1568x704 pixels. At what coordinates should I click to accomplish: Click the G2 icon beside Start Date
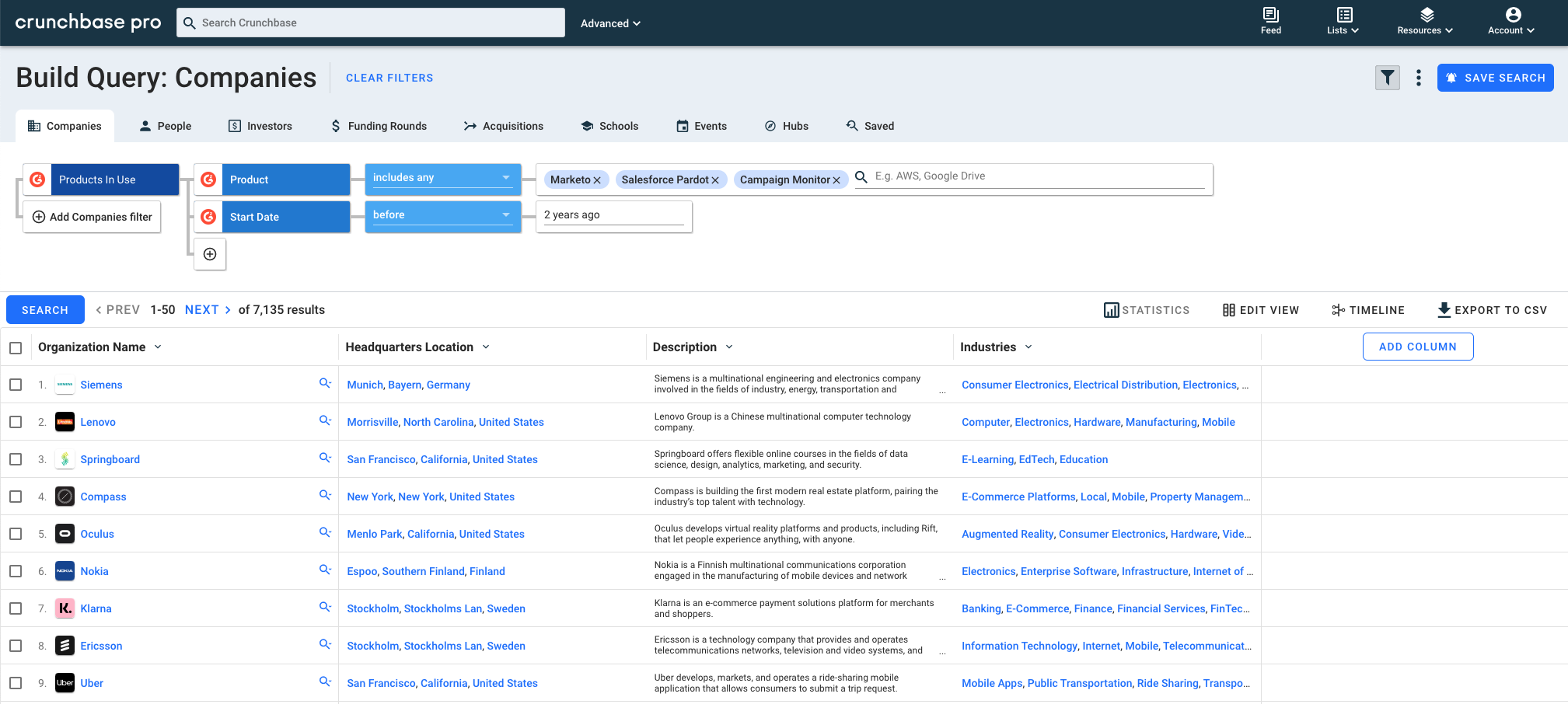pos(208,217)
